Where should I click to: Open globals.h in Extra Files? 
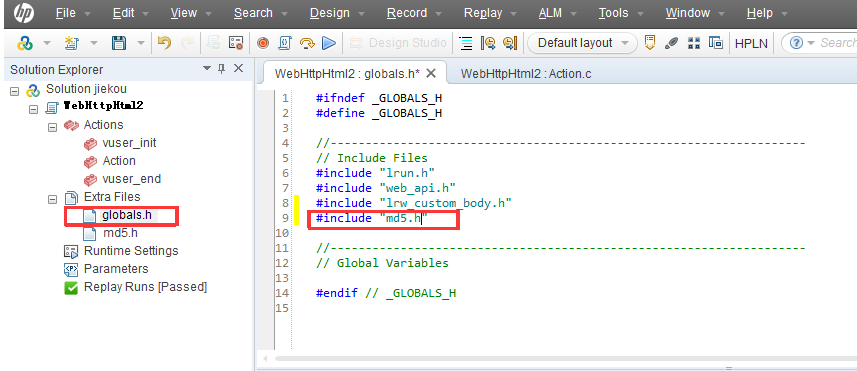pyautogui.click(x=127, y=215)
